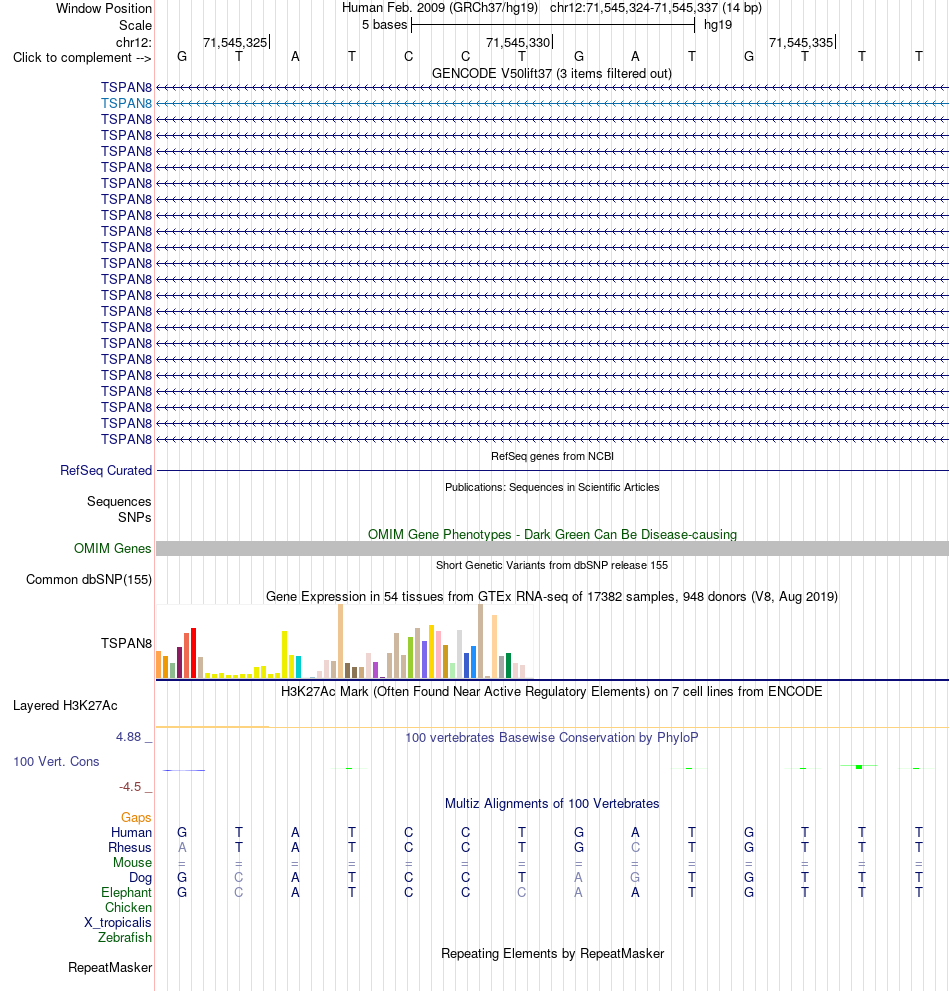Viewport: 950px width, 991px height.
Task: Open the GENCODE V50lift37 track title
Action: click(x=552, y=73)
